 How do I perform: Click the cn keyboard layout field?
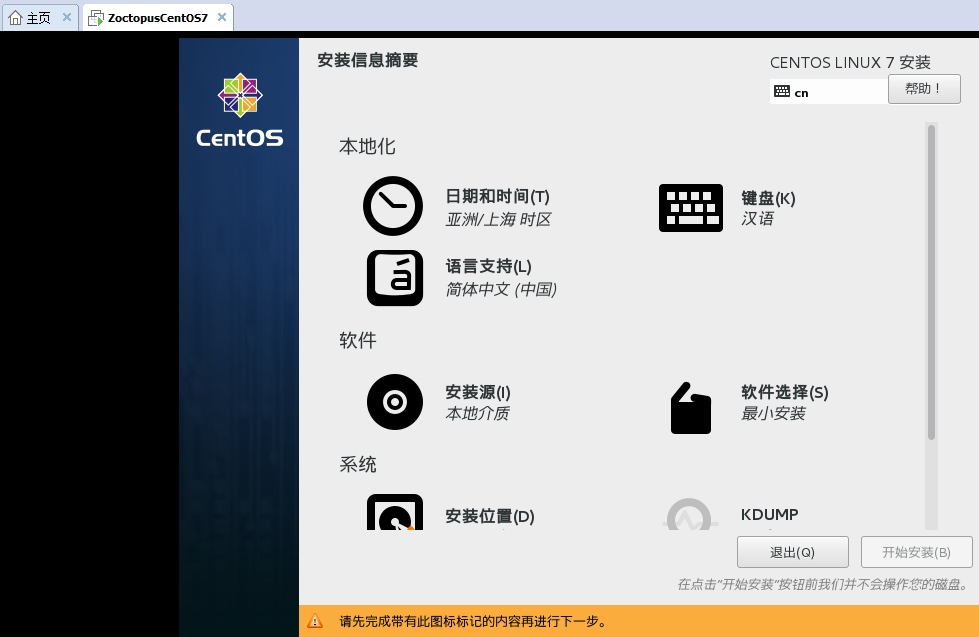click(x=829, y=92)
